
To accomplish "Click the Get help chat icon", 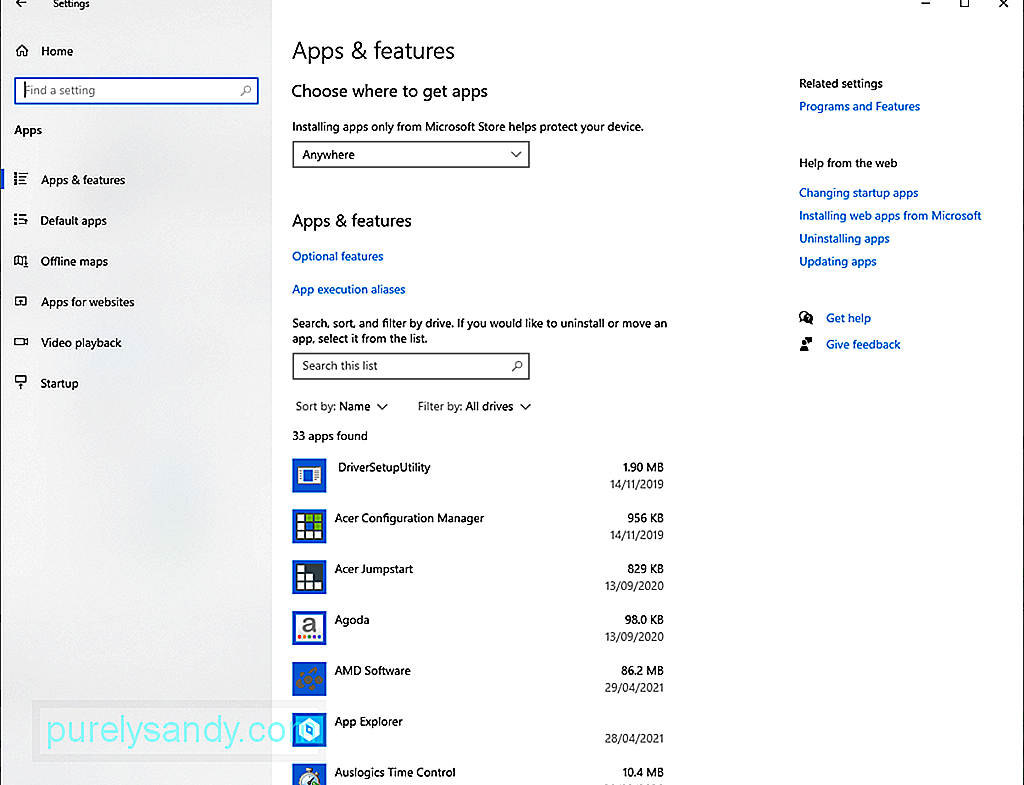I will point(806,317).
